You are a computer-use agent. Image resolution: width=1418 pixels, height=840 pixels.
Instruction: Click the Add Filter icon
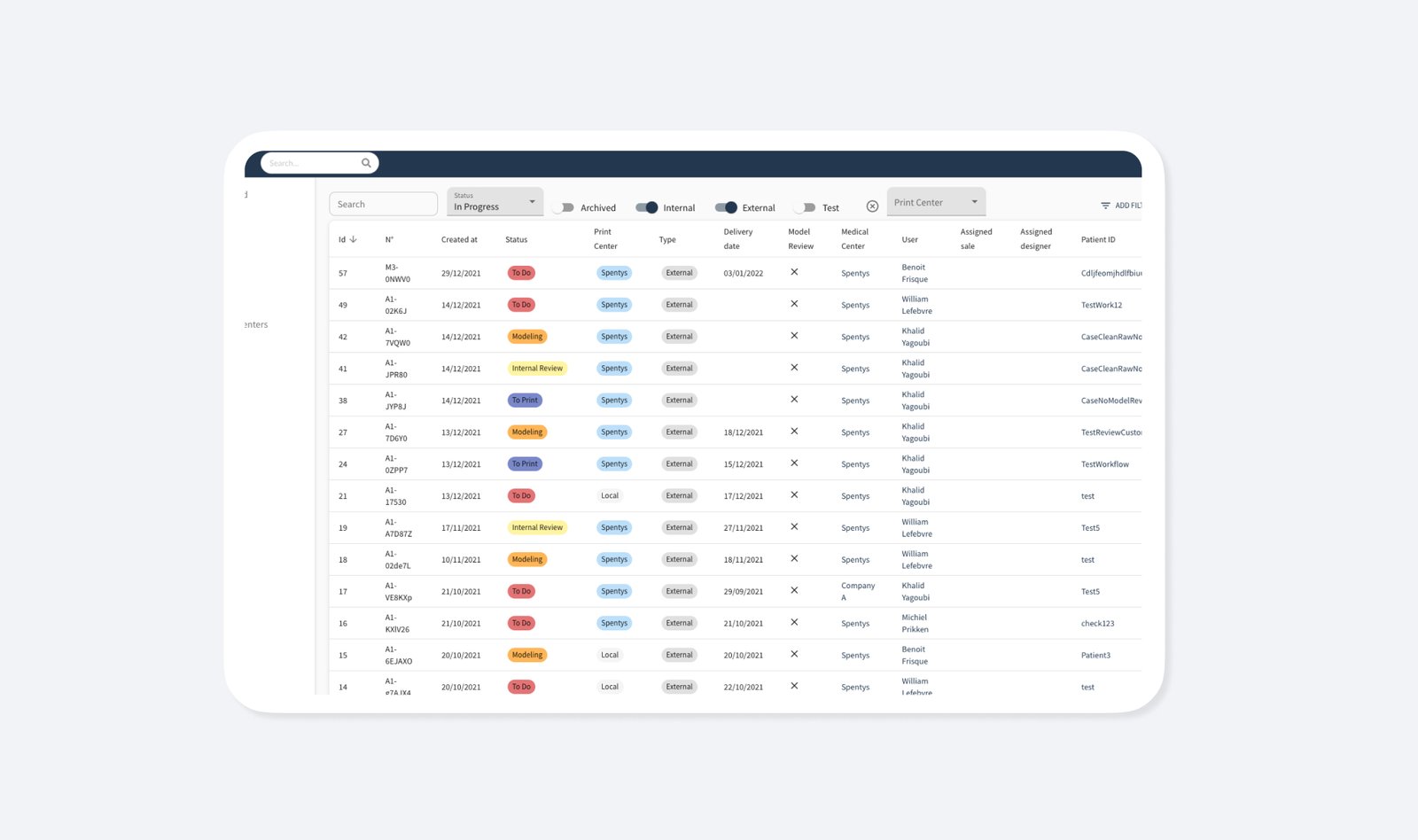1105,206
